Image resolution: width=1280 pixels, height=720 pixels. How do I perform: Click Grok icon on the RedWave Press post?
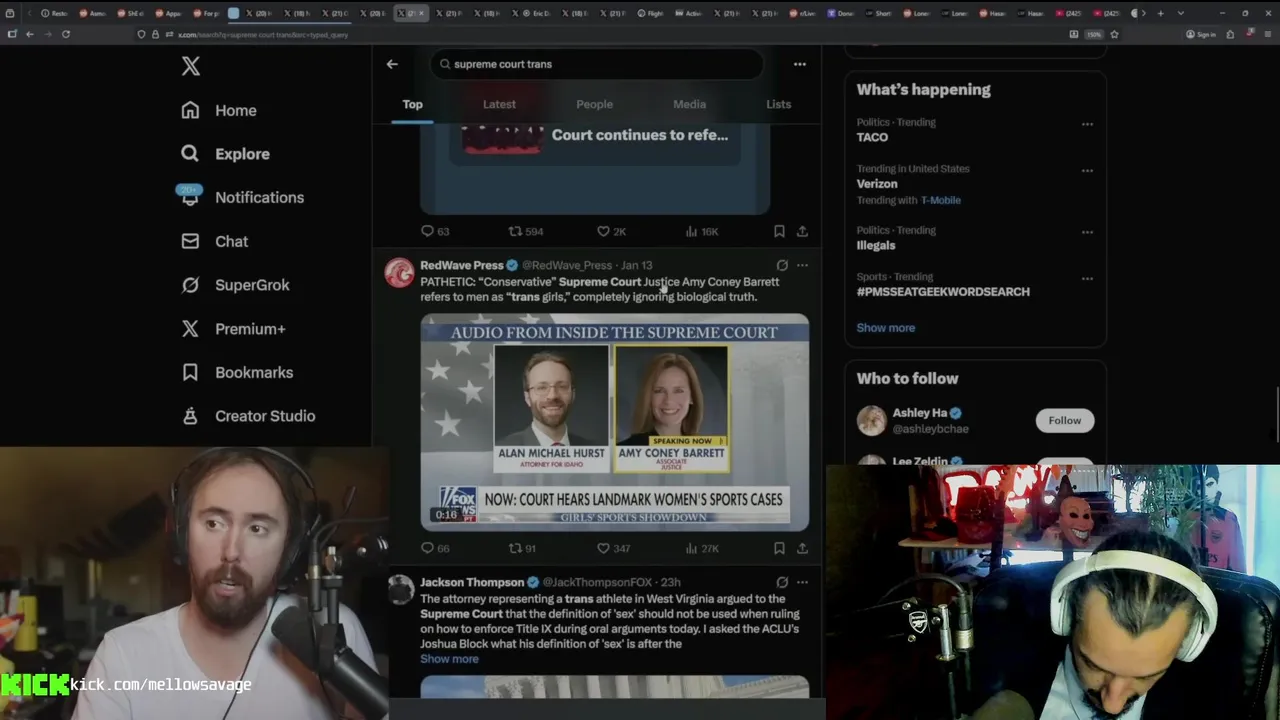pyautogui.click(x=782, y=265)
